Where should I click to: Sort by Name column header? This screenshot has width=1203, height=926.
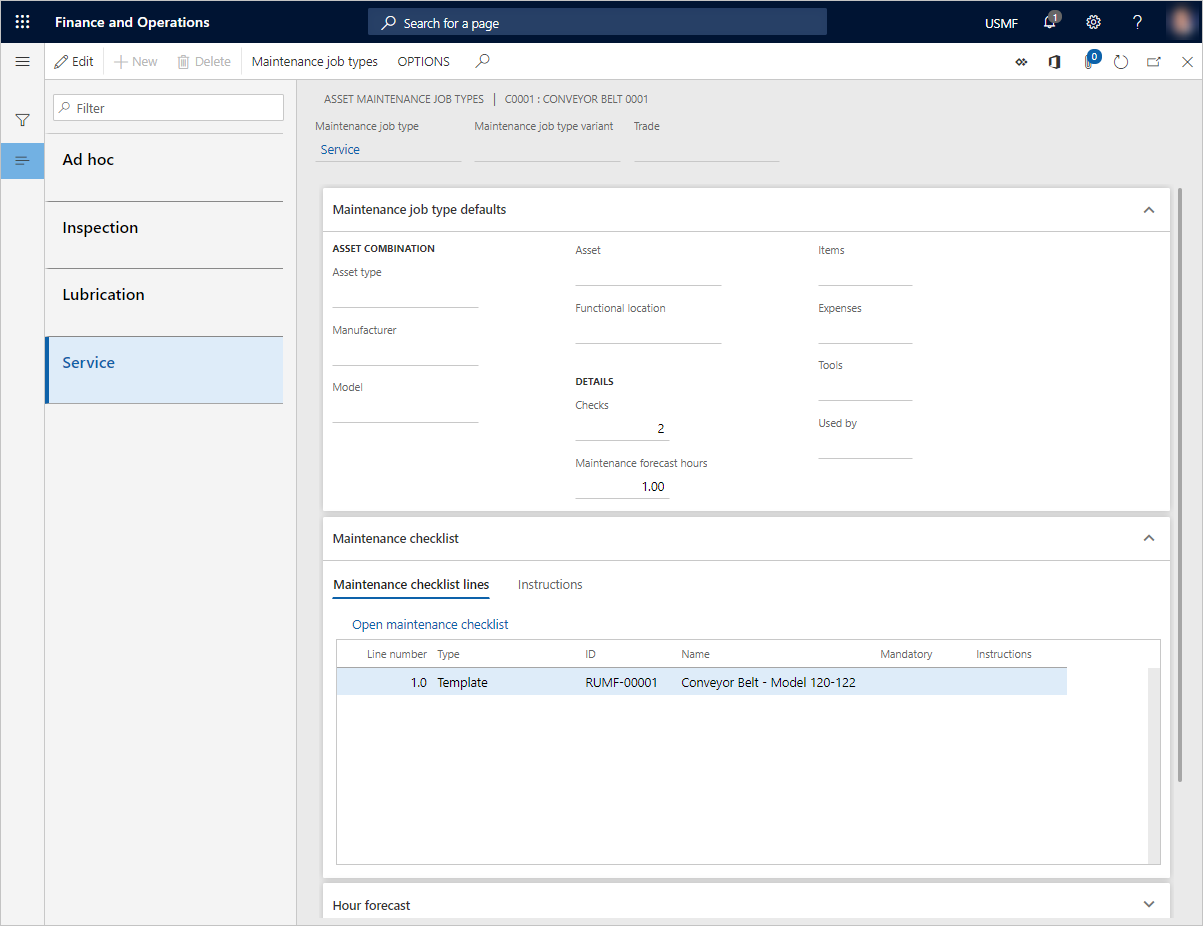pyautogui.click(x=696, y=654)
